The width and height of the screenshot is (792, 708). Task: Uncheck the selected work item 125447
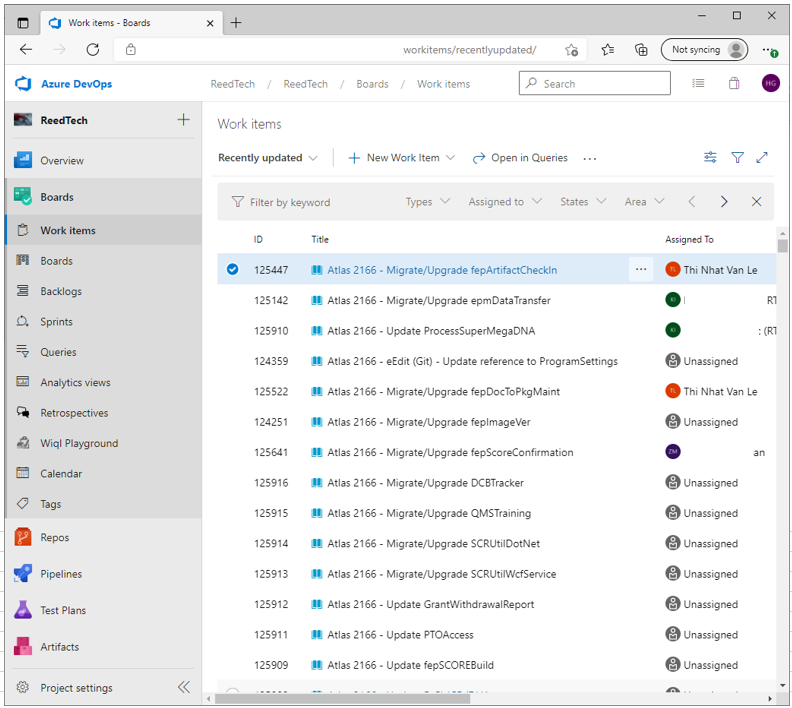click(x=233, y=270)
